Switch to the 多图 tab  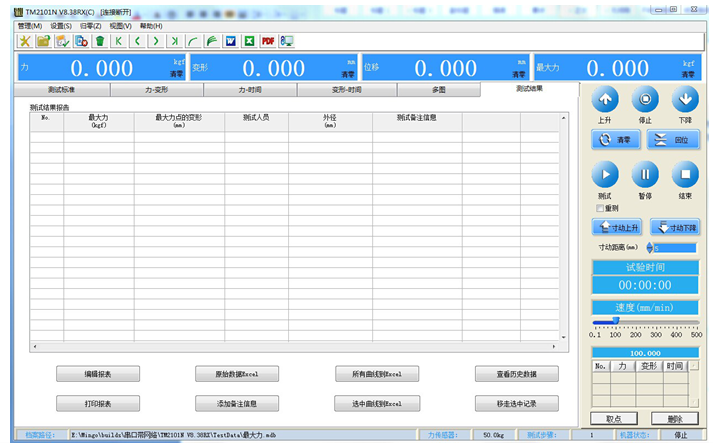(x=438, y=89)
